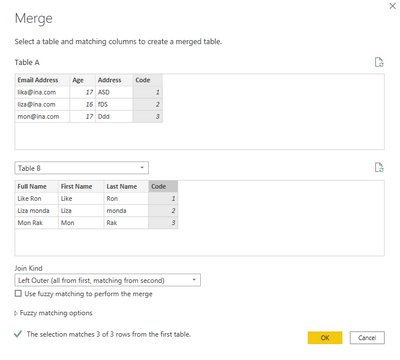Select the Age column header in Table A
This screenshot has height=360, width=400.
pyautogui.click(x=83, y=80)
